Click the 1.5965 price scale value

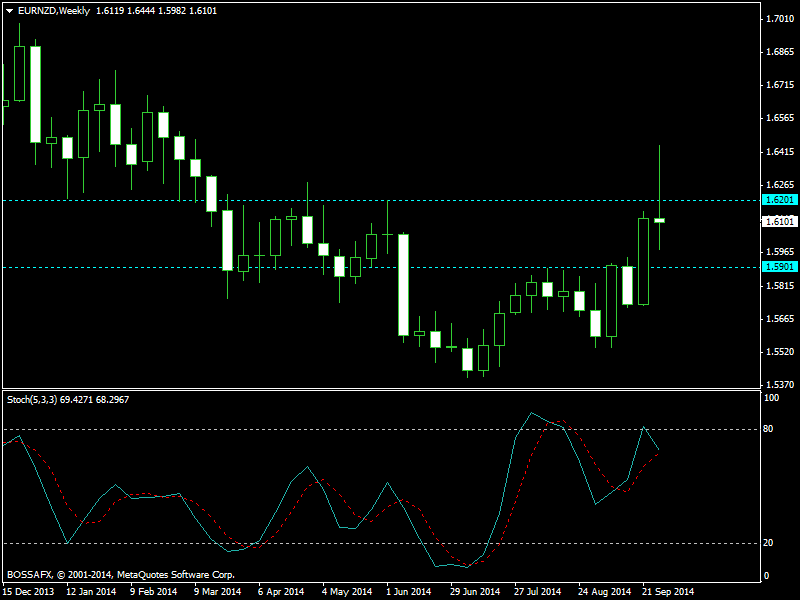(x=780, y=252)
